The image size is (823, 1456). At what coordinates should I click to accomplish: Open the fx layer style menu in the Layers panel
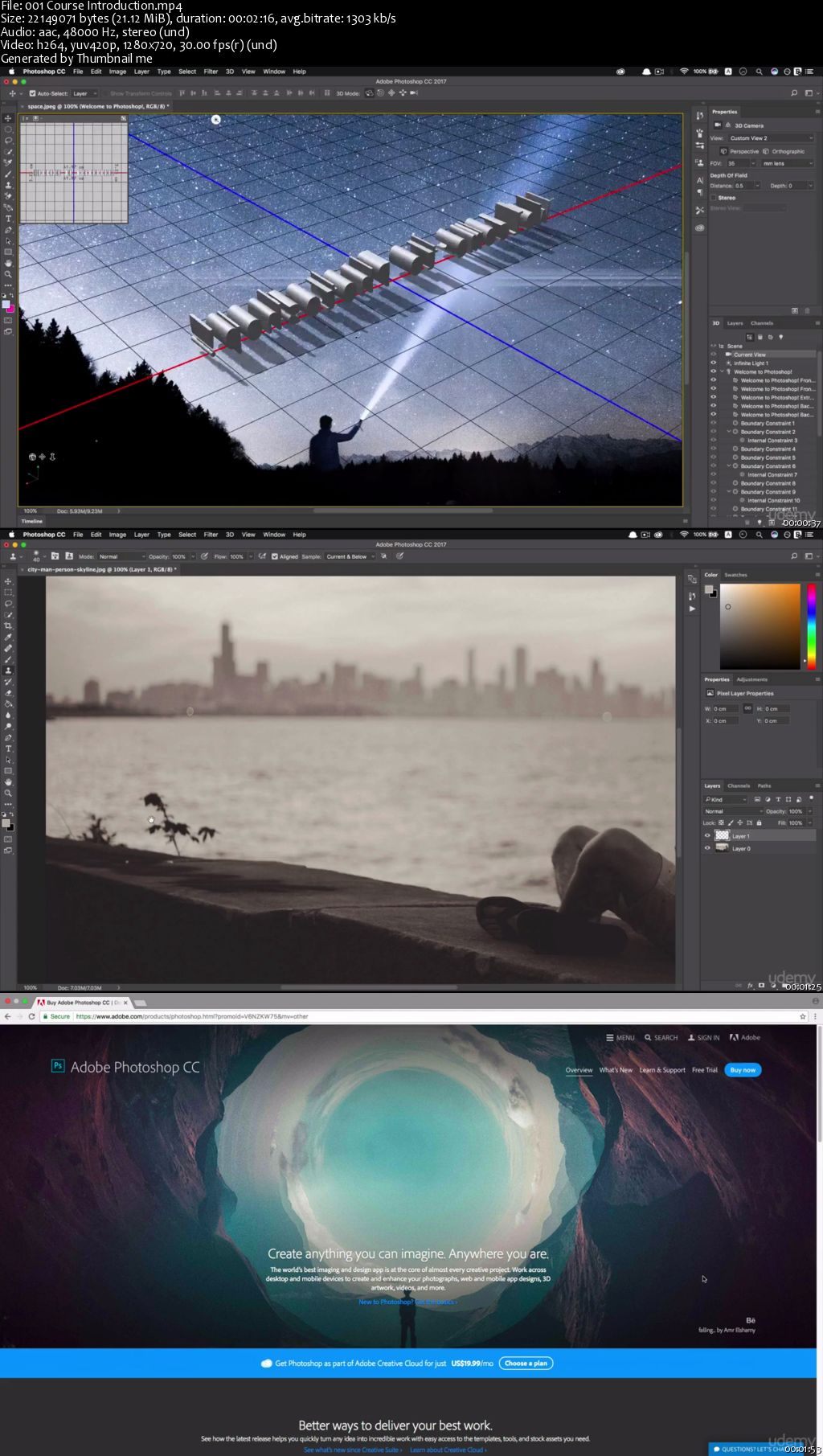point(751,985)
